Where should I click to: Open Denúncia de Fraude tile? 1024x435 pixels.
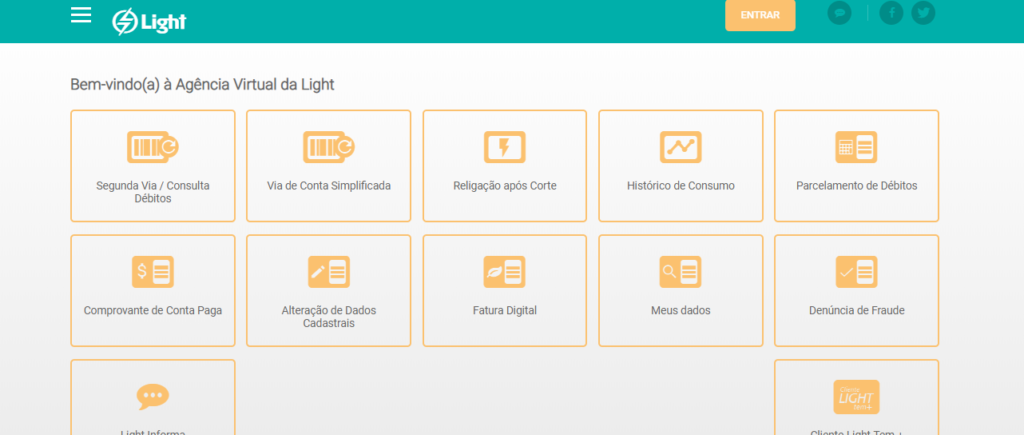coord(857,291)
